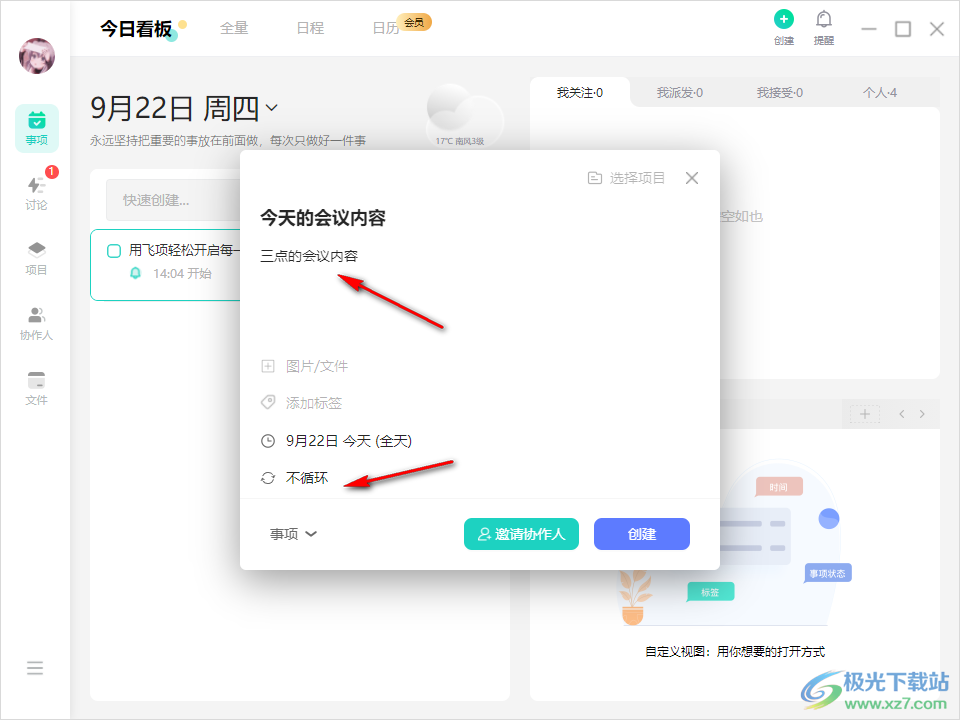
Task: Switch to the 全量 tab
Action: (x=234, y=28)
